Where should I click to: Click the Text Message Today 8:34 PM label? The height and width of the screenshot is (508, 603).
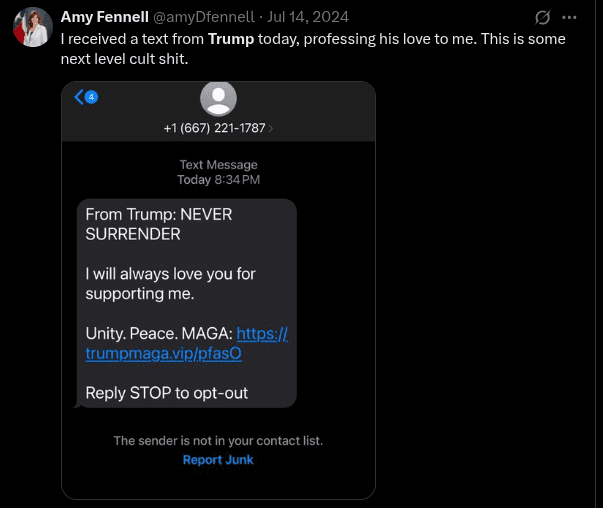[218, 172]
